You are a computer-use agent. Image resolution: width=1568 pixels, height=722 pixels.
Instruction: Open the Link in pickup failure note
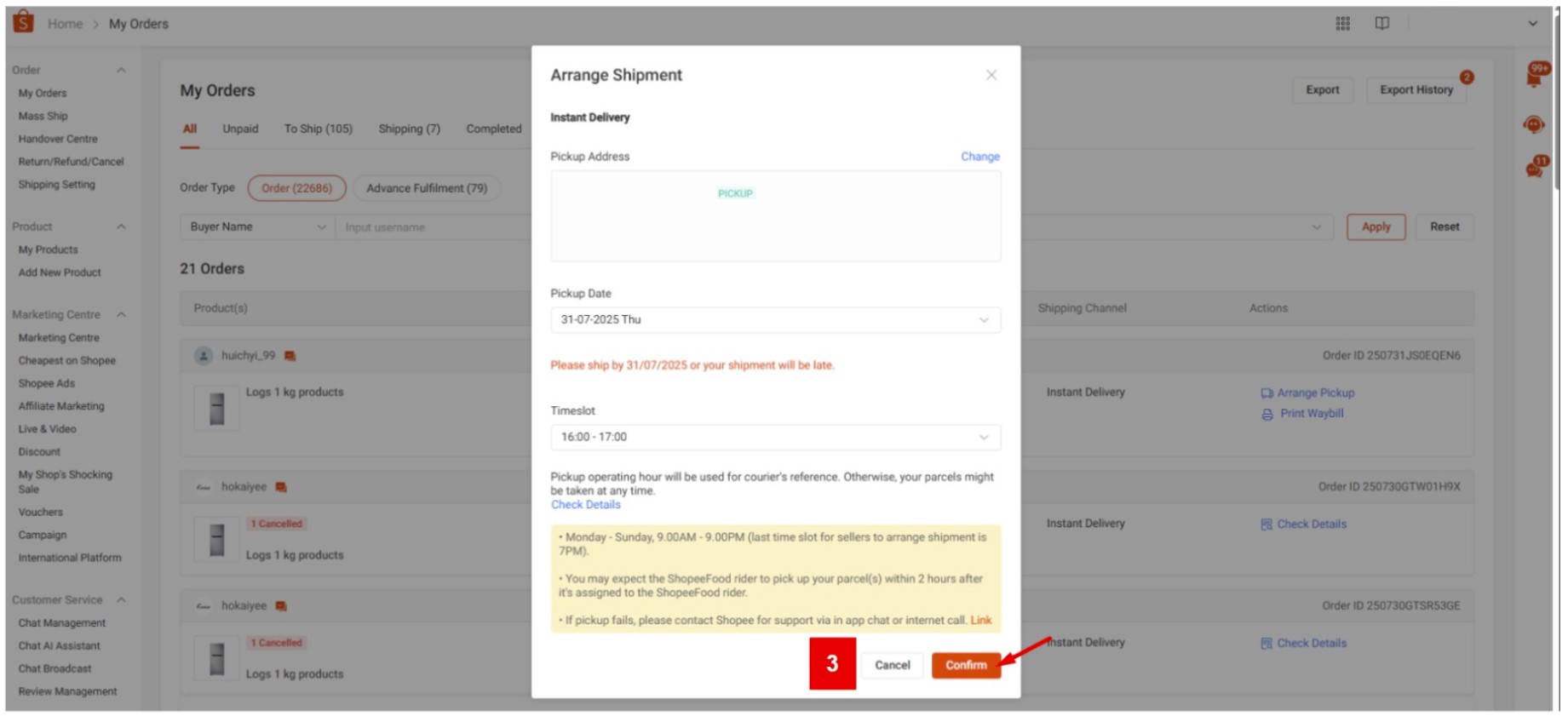coord(981,621)
